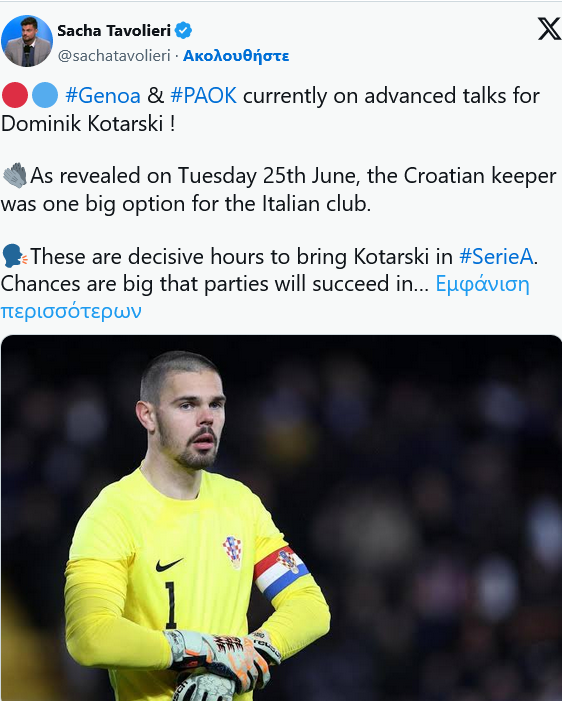Click the Croatian crest on the jersey
562x701 pixels.
[232, 552]
